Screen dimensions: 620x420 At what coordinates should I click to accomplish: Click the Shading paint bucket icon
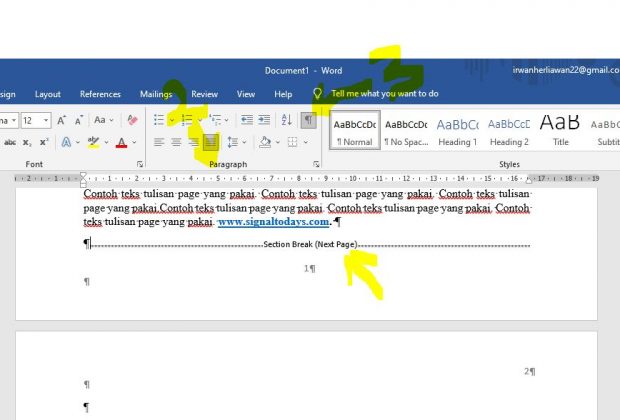click(265, 142)
